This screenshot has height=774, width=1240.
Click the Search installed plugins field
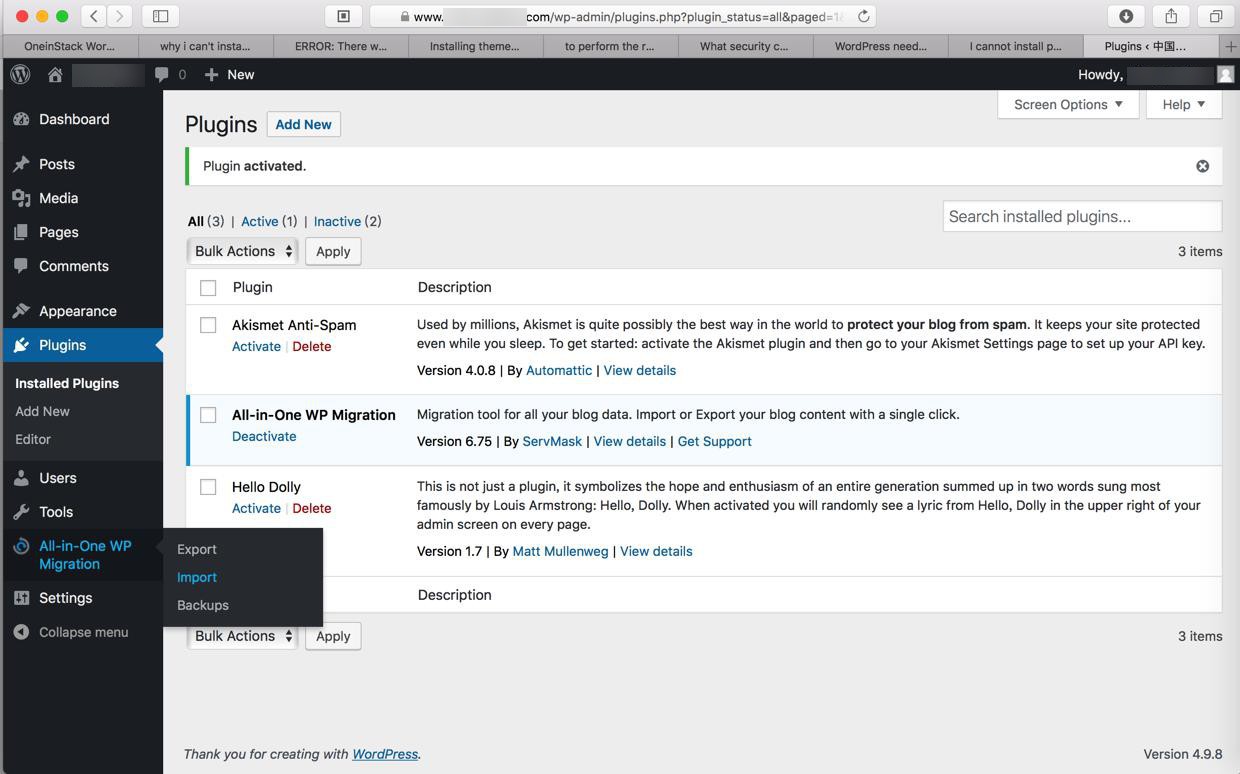1082,216
